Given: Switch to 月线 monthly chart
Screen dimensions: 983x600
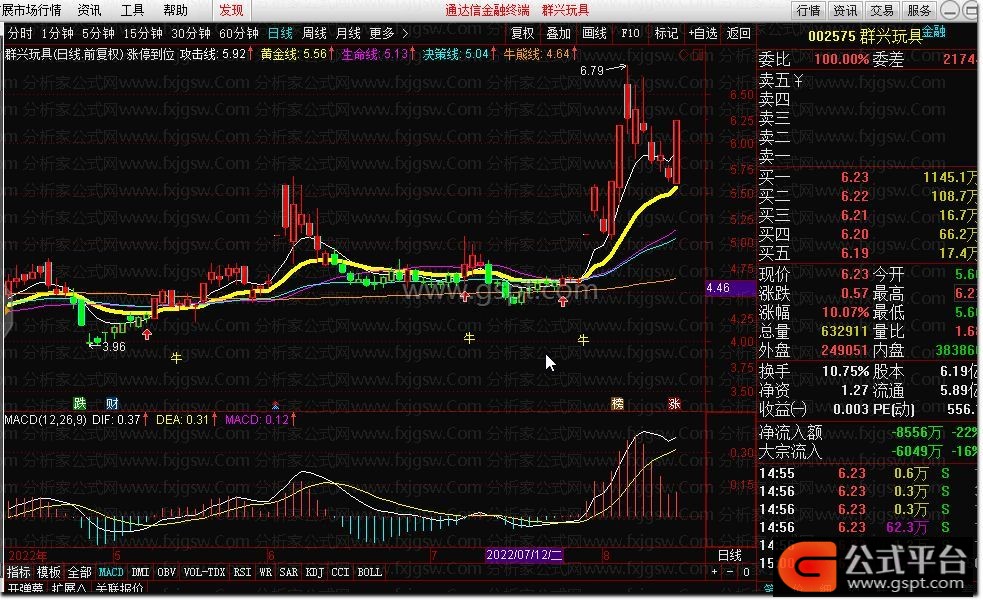Looking at the screenshot, I should point(348,33).
